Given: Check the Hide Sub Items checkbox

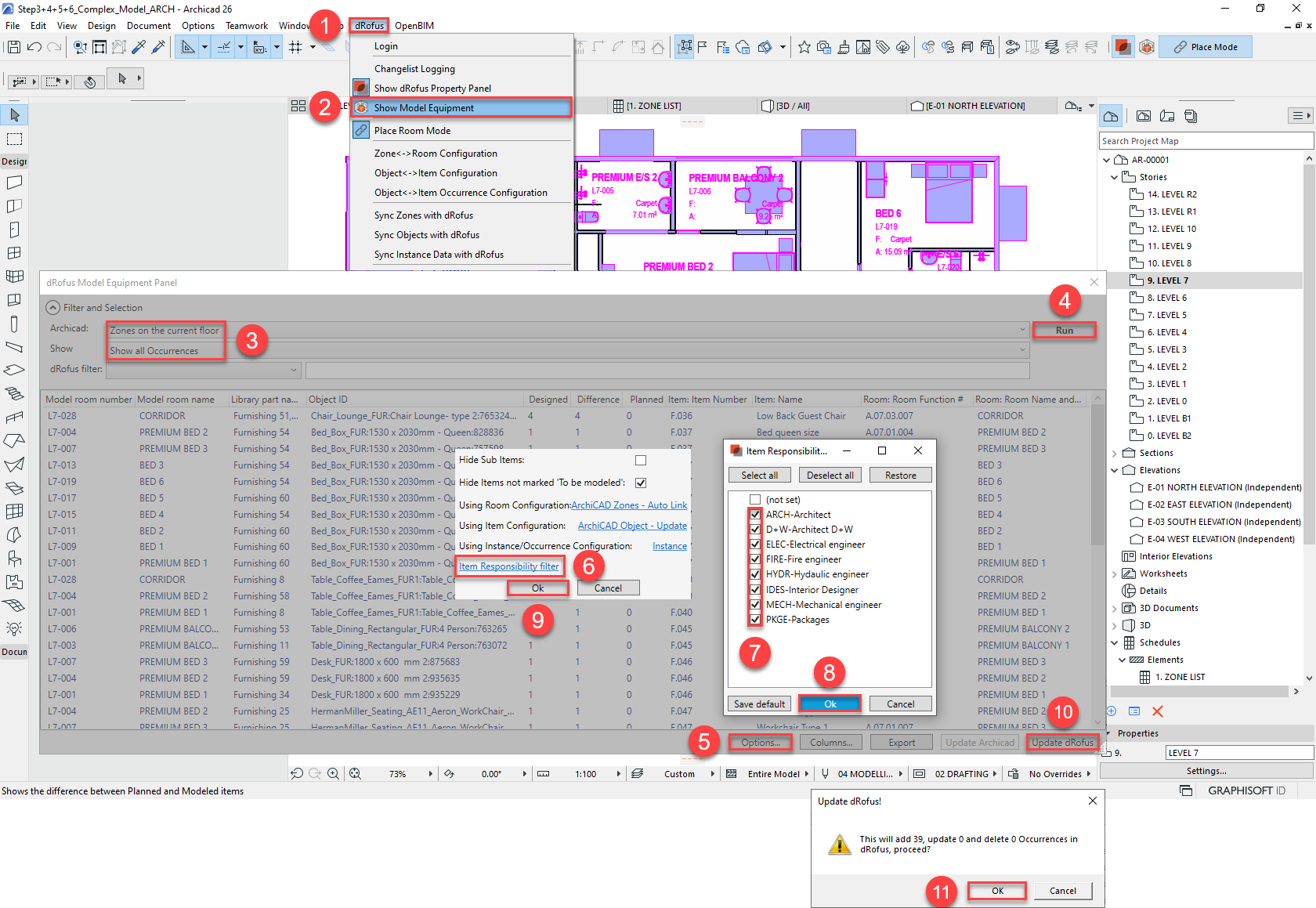Looking at the screenshot, I should 640,460.
